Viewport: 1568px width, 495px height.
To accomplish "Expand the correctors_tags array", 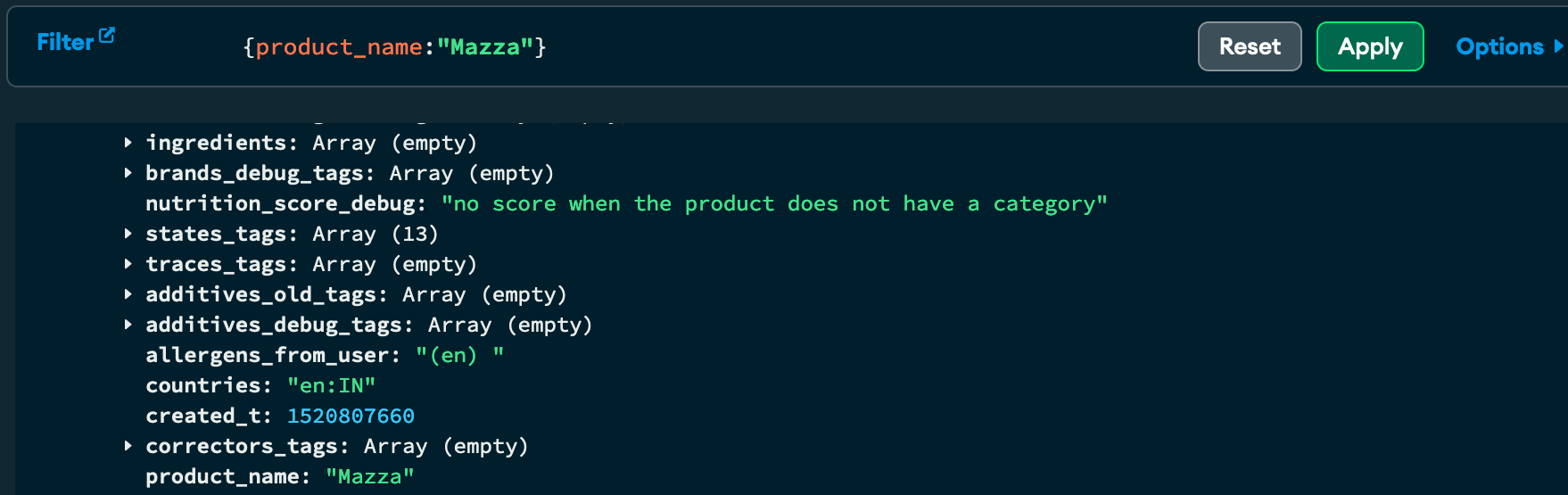I will pos(128,446).
